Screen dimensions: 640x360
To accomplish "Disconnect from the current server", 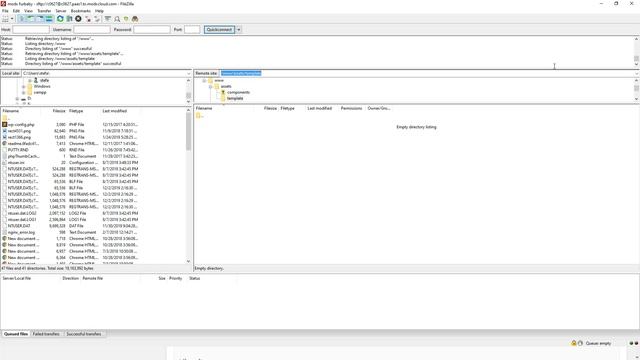I will [88, 19].
